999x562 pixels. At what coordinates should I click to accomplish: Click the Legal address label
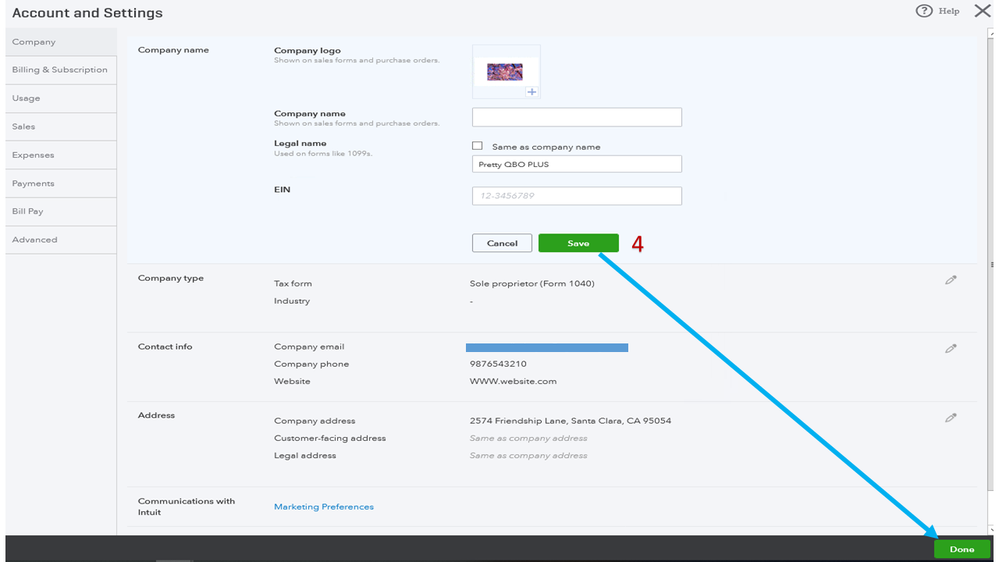click(x=305, y=456)
